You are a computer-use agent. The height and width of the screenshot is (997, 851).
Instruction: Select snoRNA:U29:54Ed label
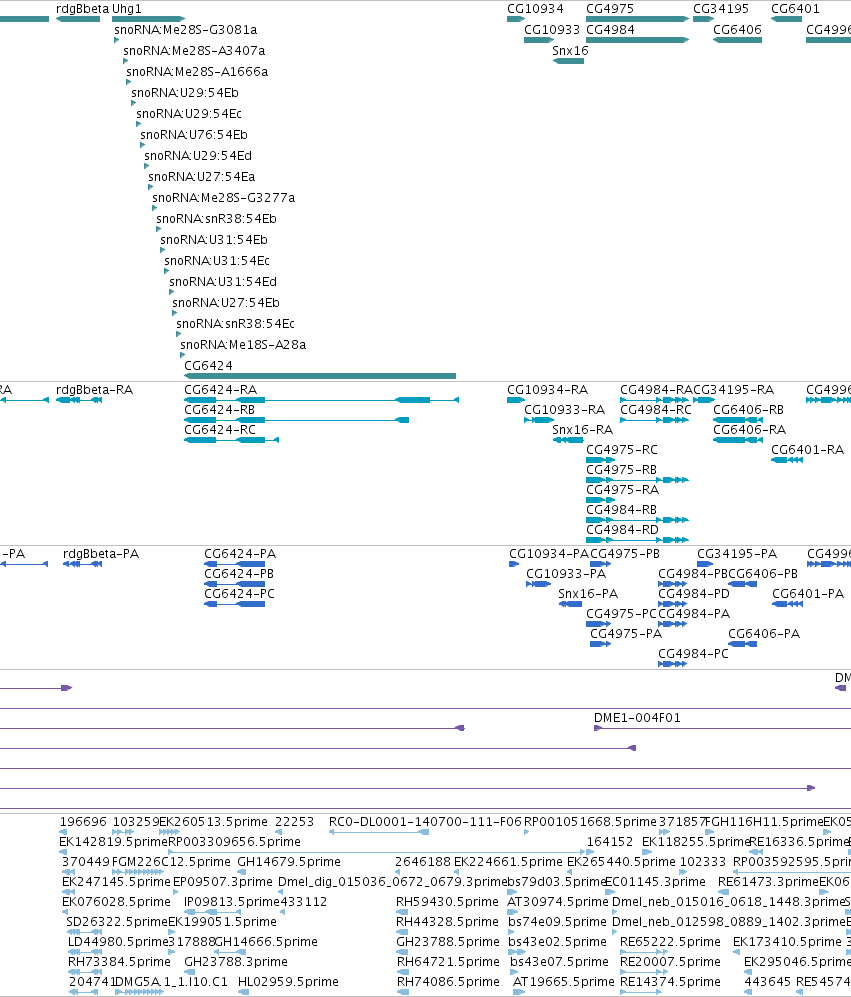[198, 156]
